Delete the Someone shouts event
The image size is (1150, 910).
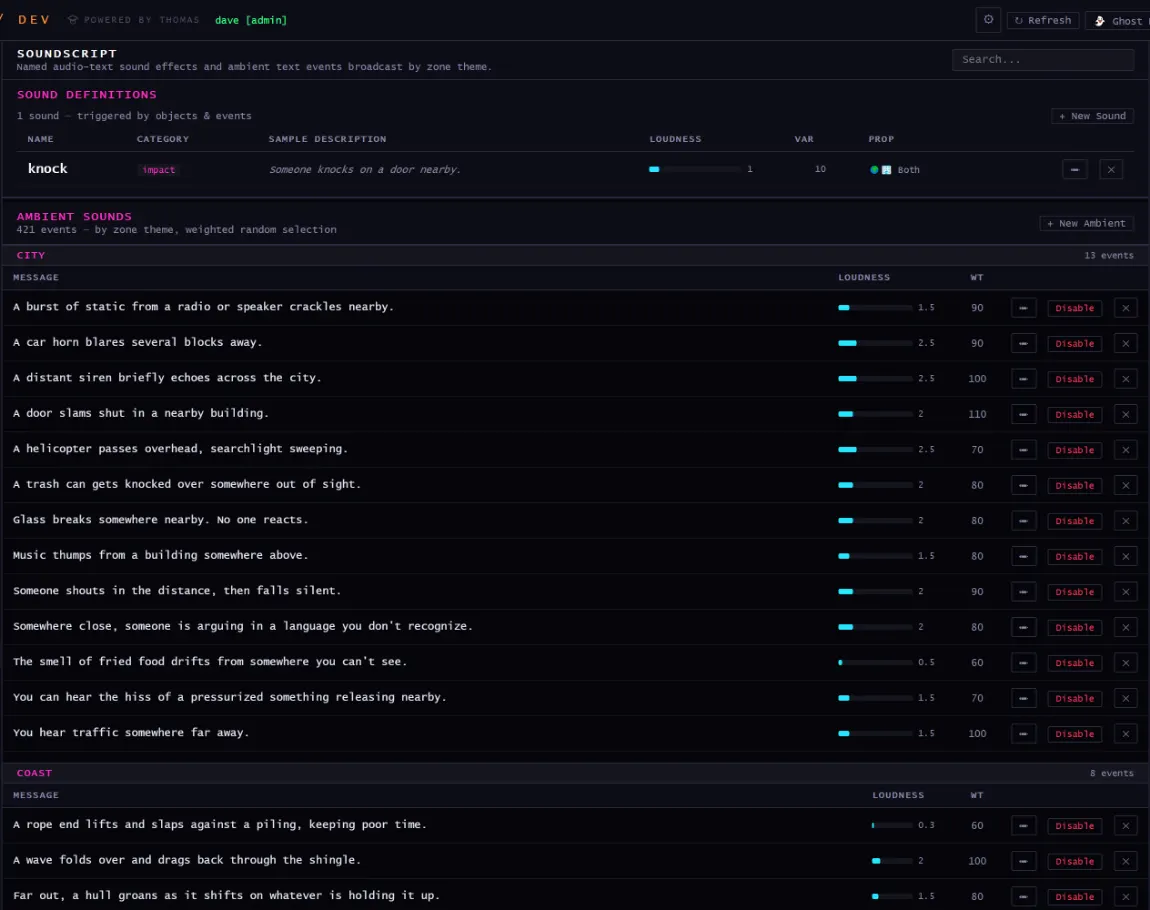point(1126,592)
